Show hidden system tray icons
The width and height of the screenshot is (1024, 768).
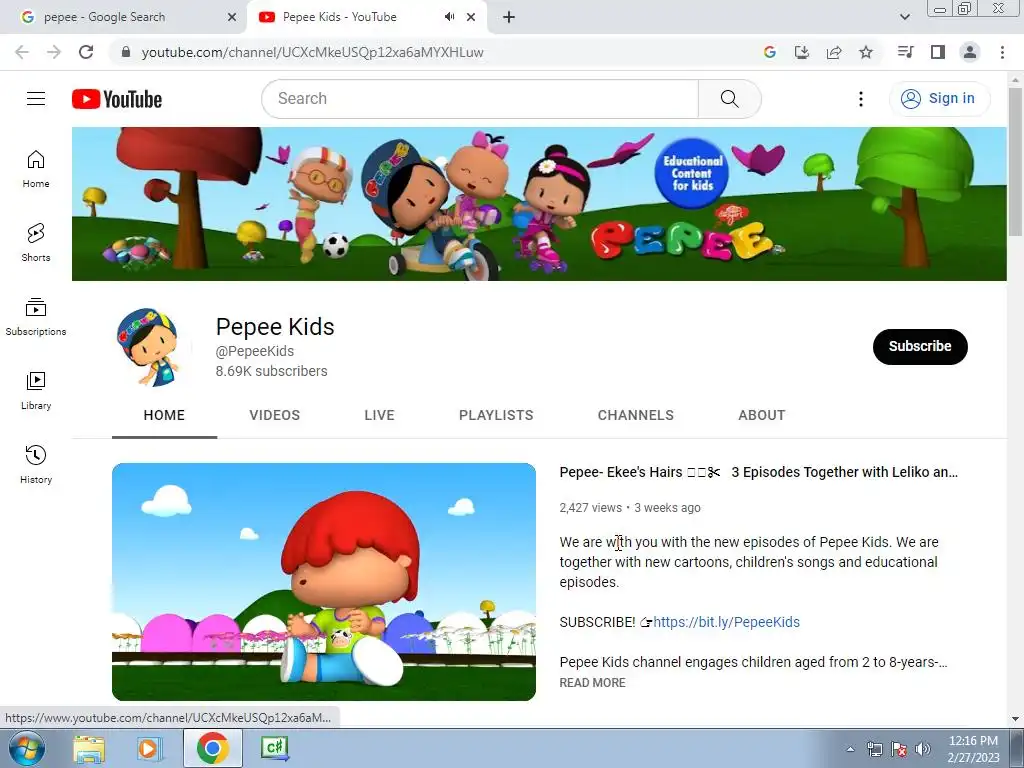(850, 749)
